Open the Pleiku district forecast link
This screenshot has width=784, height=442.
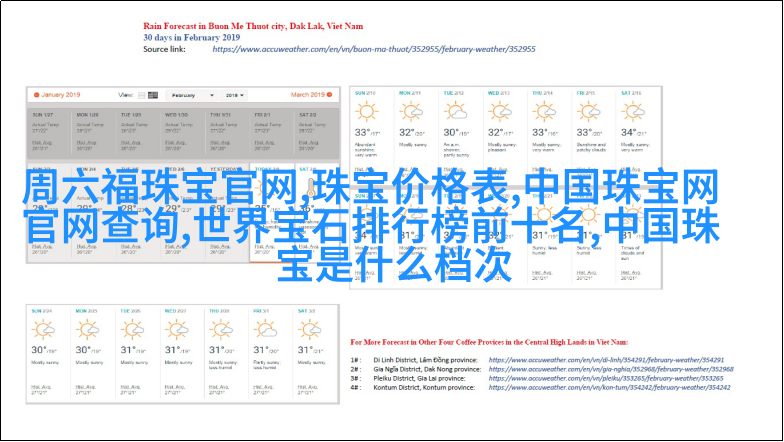[x=606, y=378]
